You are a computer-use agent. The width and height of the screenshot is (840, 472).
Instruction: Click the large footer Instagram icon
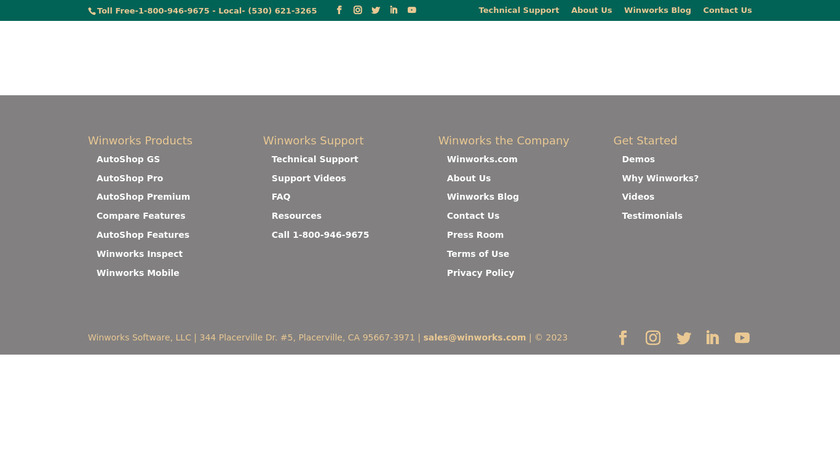click(x=652, y=338)
